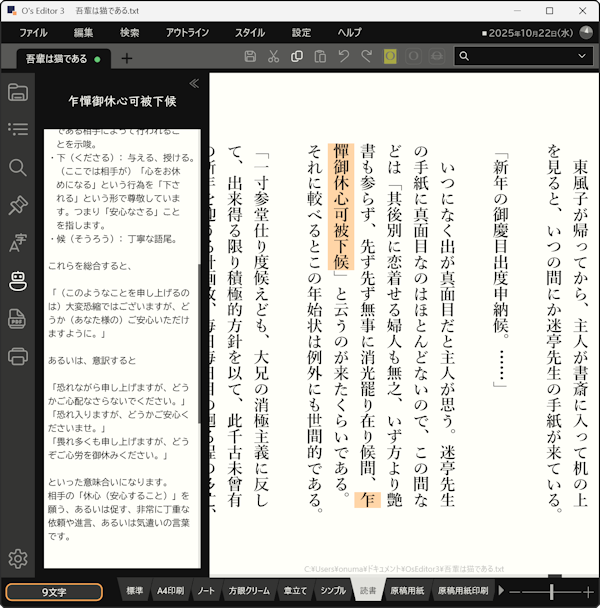Collapse the side panel with double chevron
The height and width of the screenshot is (608, 600).
pyautogui.click(x=194, y=84)
